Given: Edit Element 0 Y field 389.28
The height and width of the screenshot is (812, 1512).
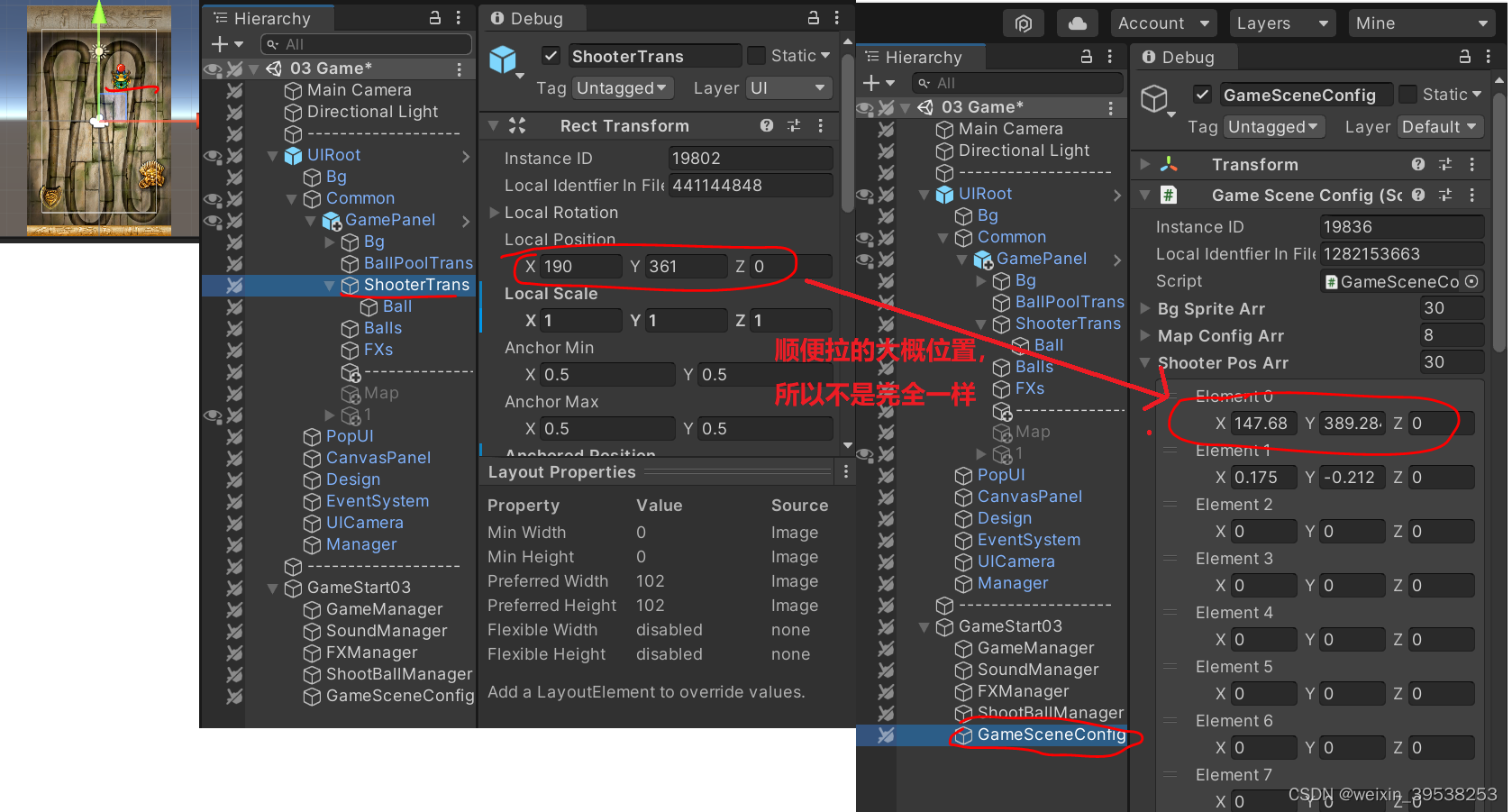Looking at the screenshot, I should click(x=1352, y=424).
